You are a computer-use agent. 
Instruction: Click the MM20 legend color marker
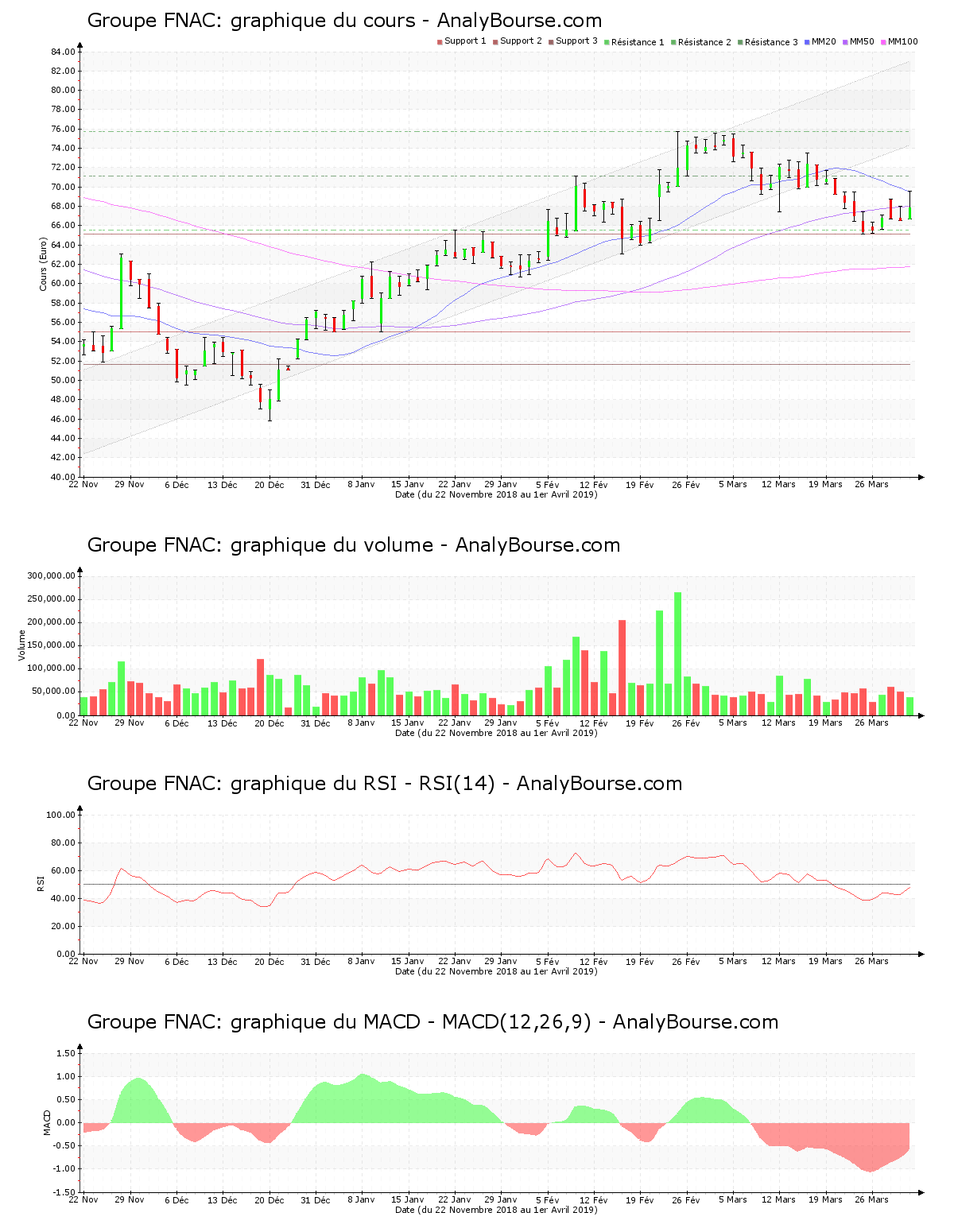(807, 41)
